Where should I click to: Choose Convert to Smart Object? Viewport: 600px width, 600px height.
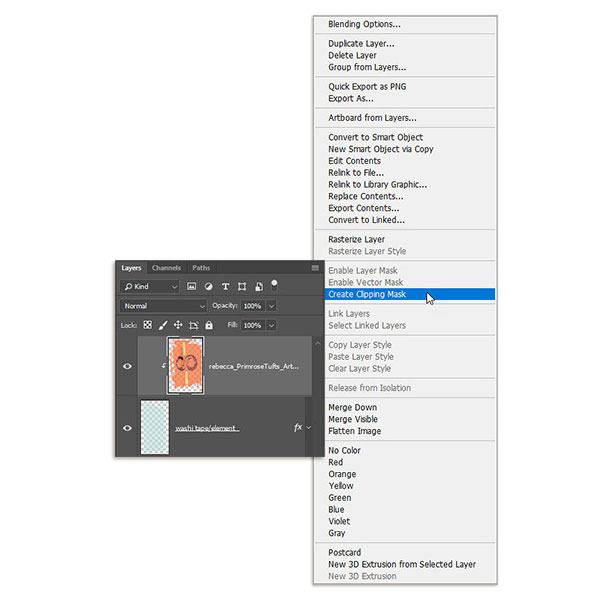point(405,137)
